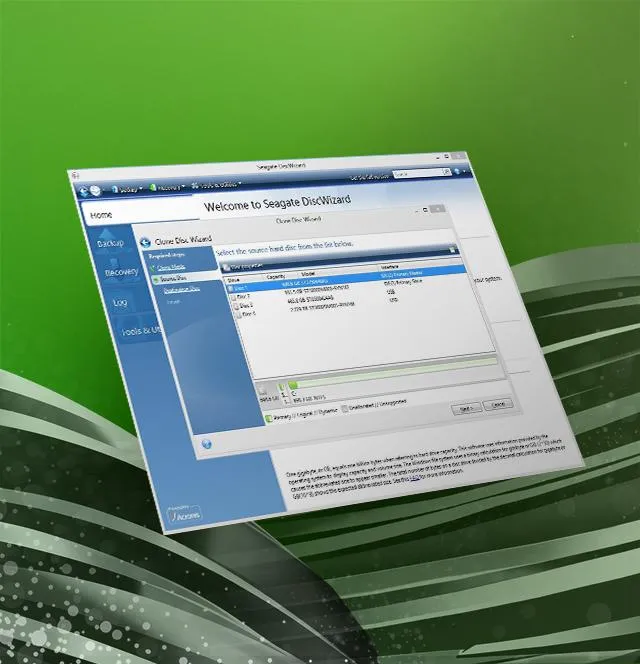Select the Disc 1 row
This screenshot has width=640, height=664.
[348, 279]
